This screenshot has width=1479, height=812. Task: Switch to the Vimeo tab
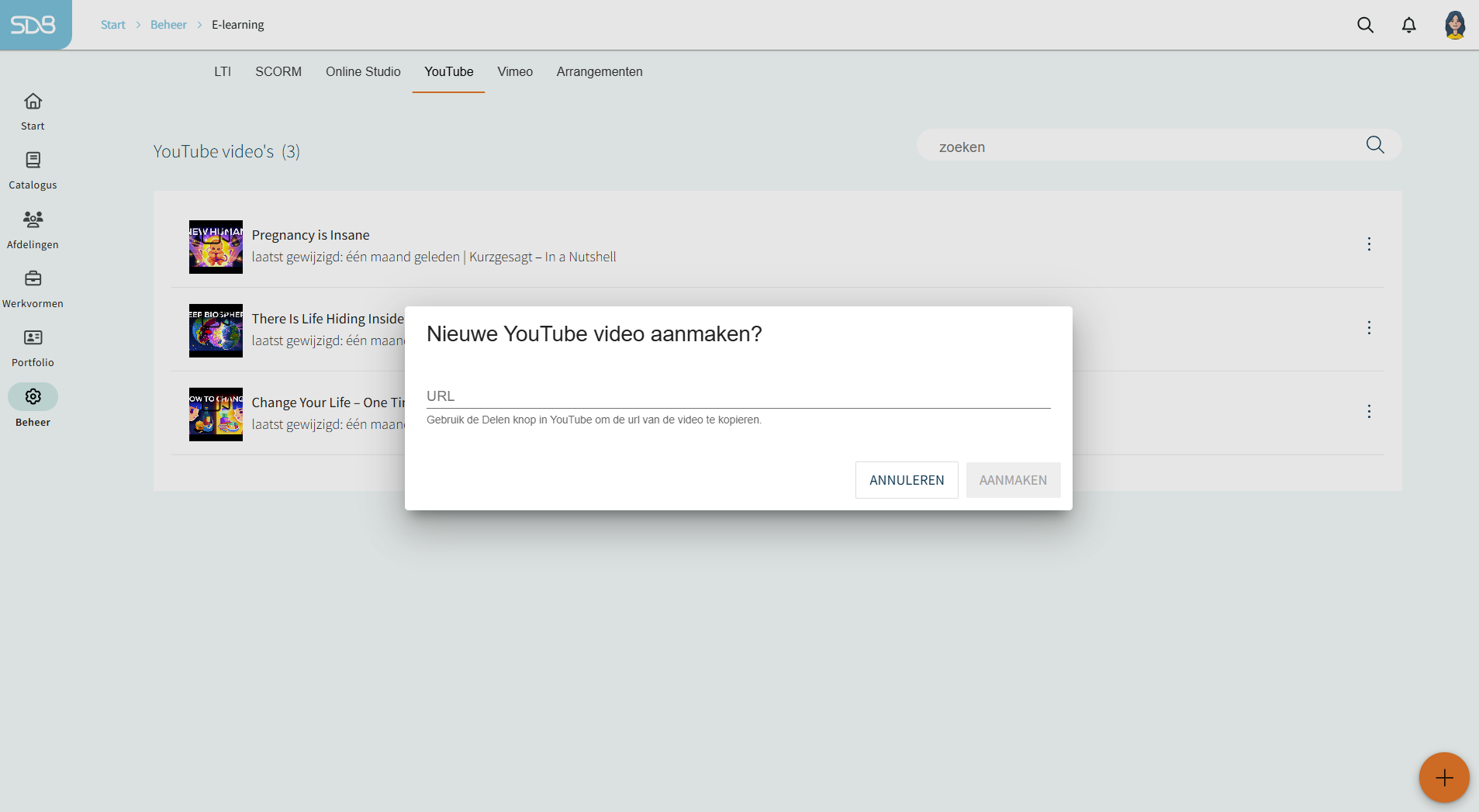[515, 71]
